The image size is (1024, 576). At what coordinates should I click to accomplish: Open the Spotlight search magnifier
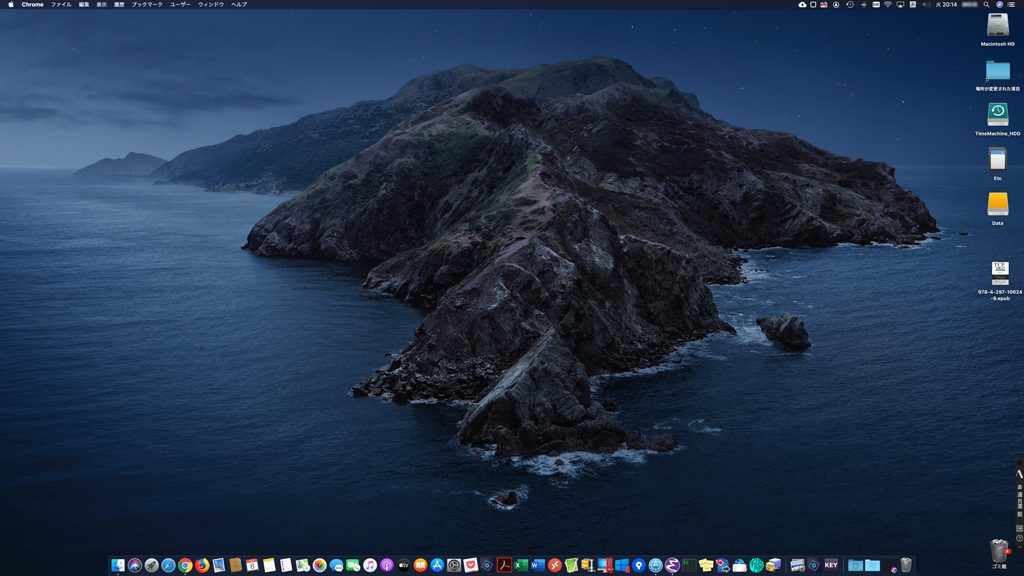(986, 5)
